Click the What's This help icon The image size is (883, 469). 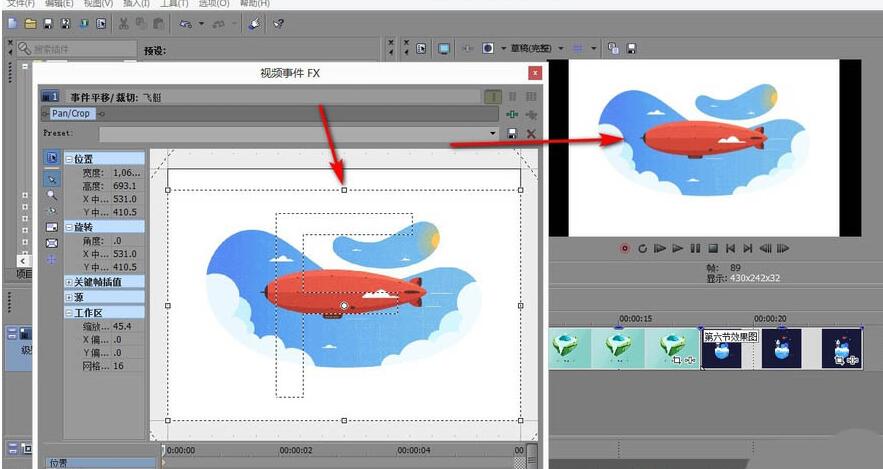pos(279,23)
